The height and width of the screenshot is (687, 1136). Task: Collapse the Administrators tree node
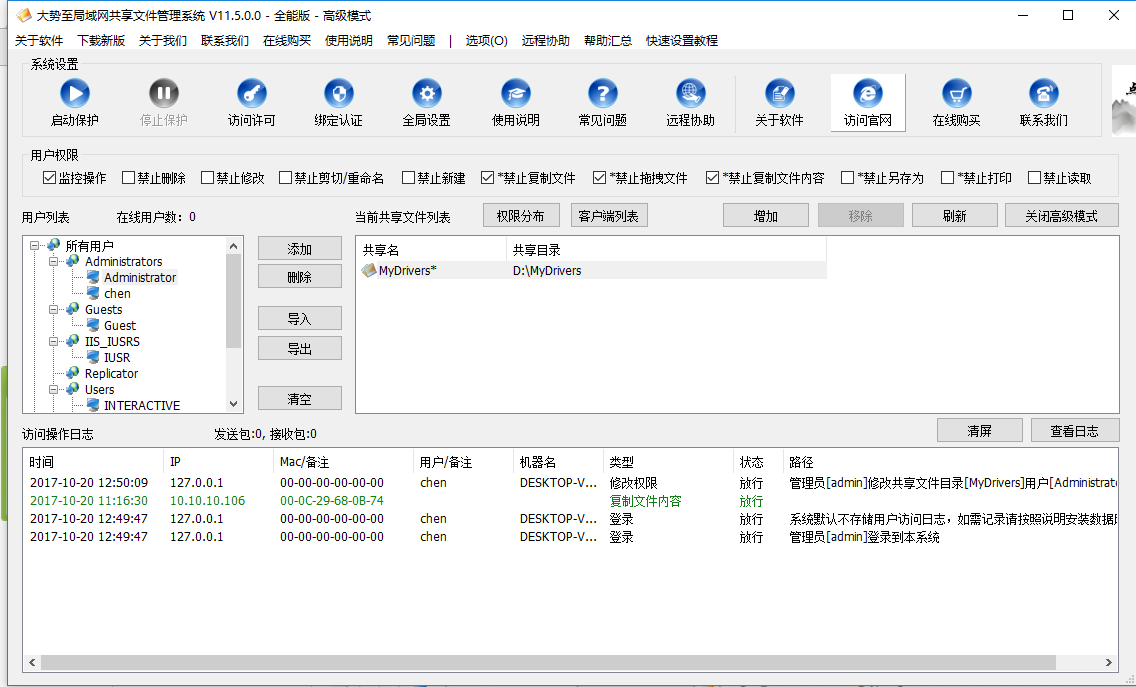pos(54,261)
